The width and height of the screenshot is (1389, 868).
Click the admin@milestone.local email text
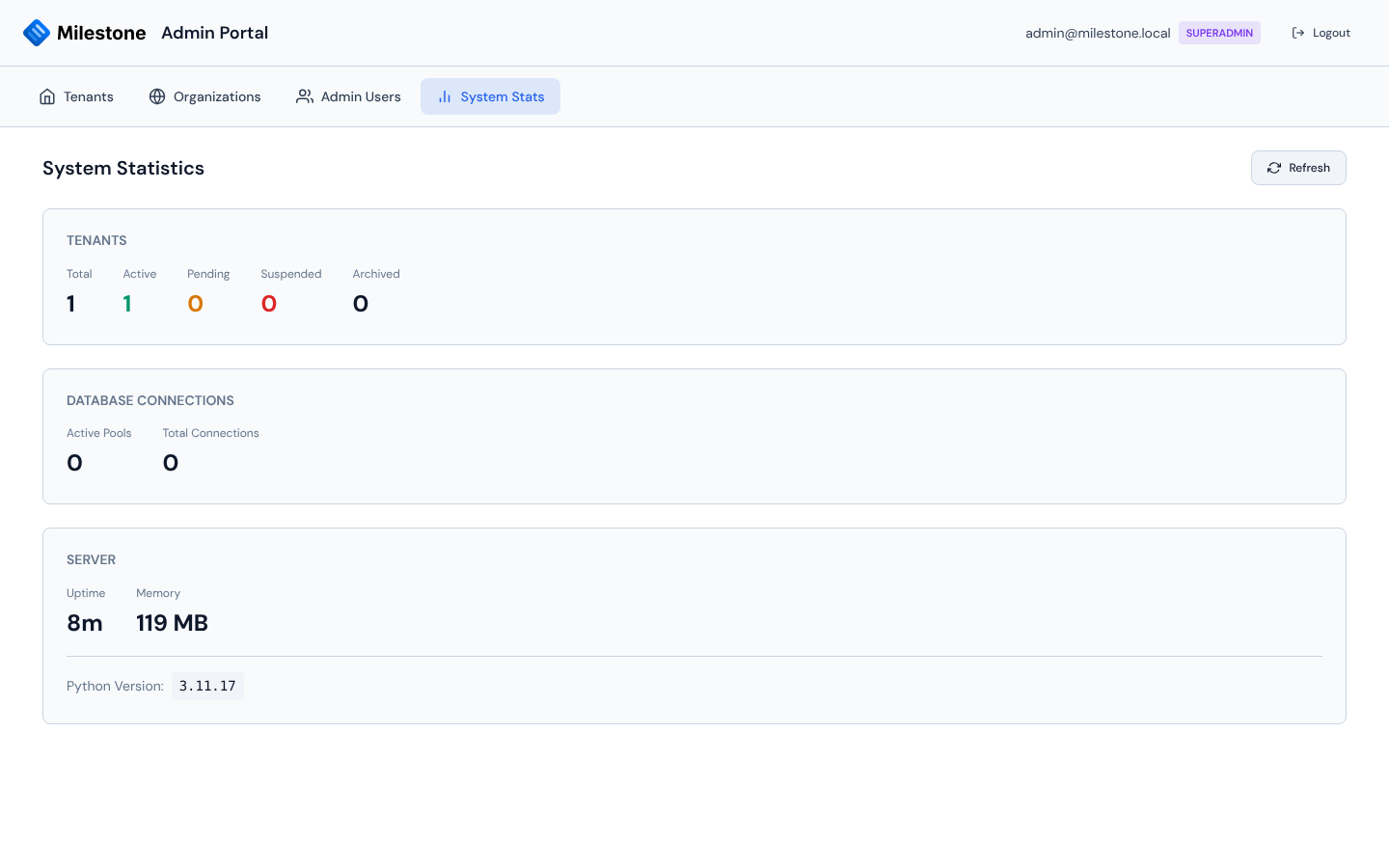[x=1098, y=33]
